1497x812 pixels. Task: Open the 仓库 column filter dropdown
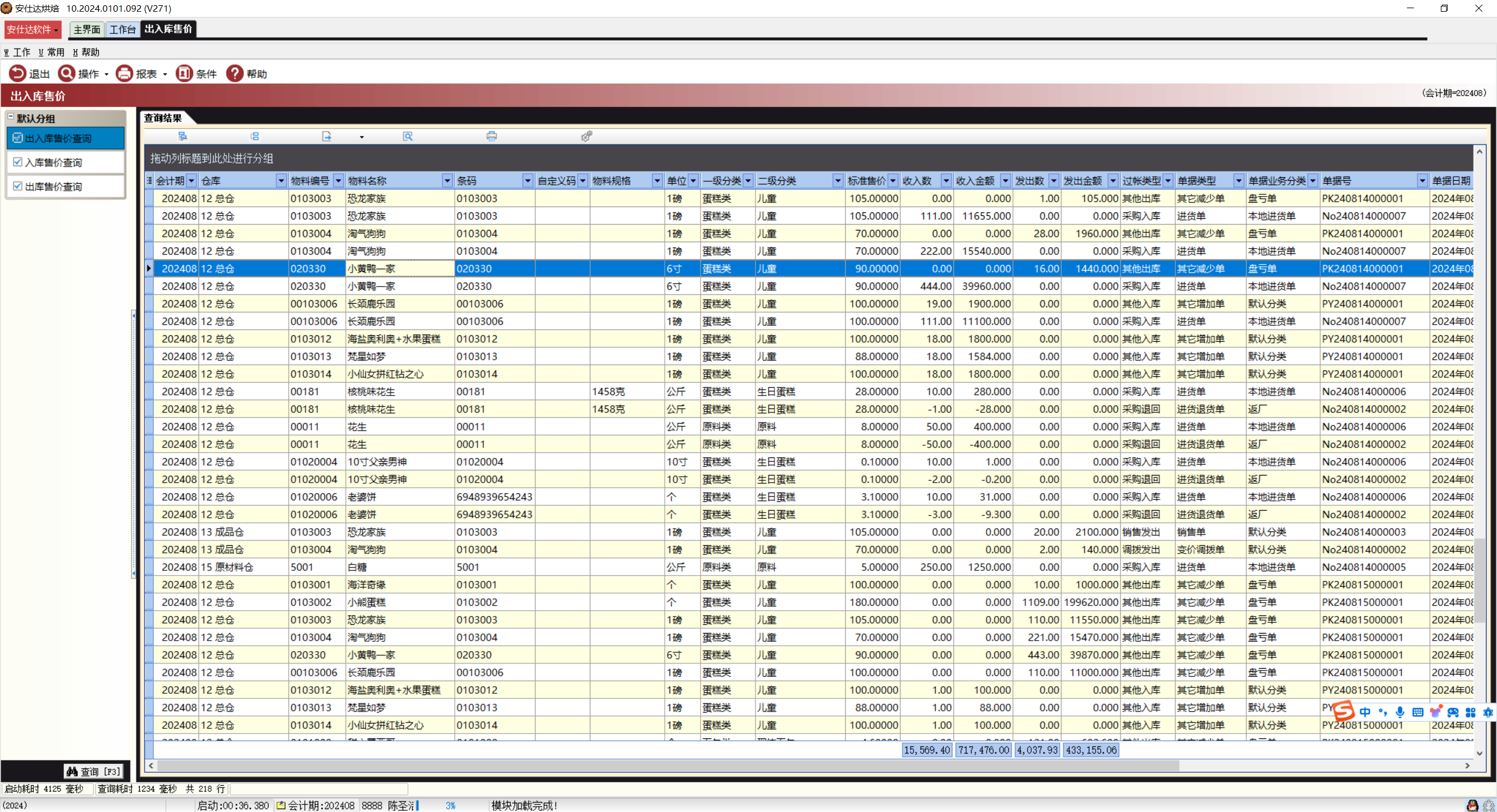[x=281, y=181]
